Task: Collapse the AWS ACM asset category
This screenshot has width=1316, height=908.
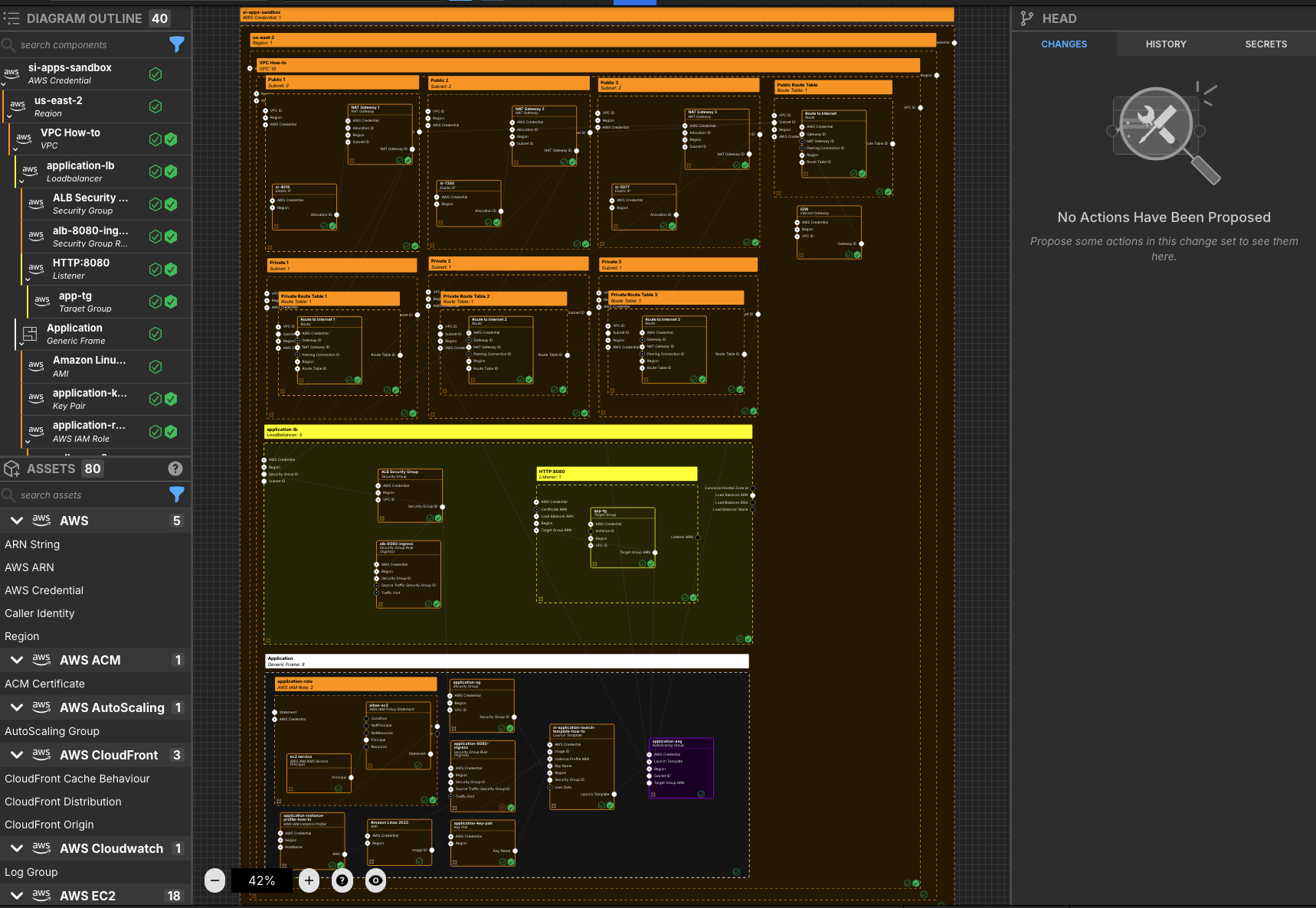Action: click(x=17, y=660)
